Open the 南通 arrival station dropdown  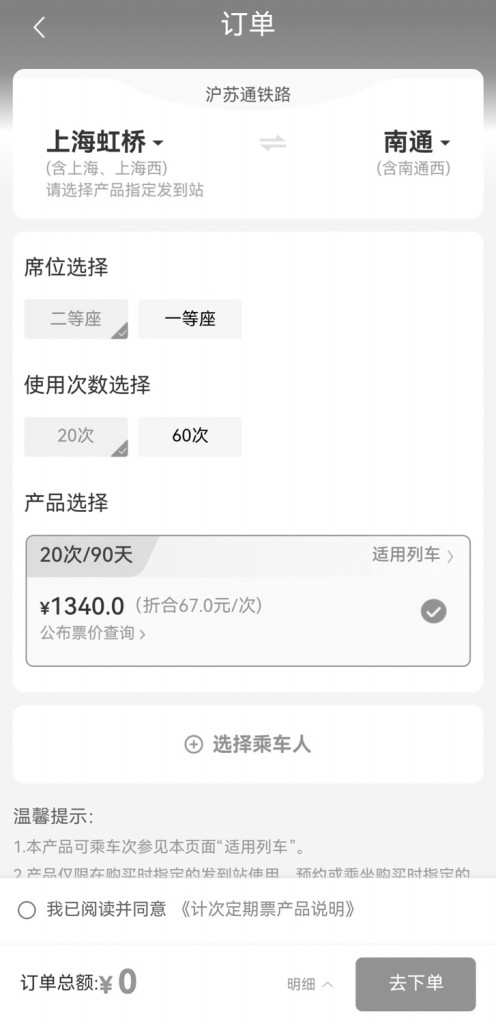point(417,142)
